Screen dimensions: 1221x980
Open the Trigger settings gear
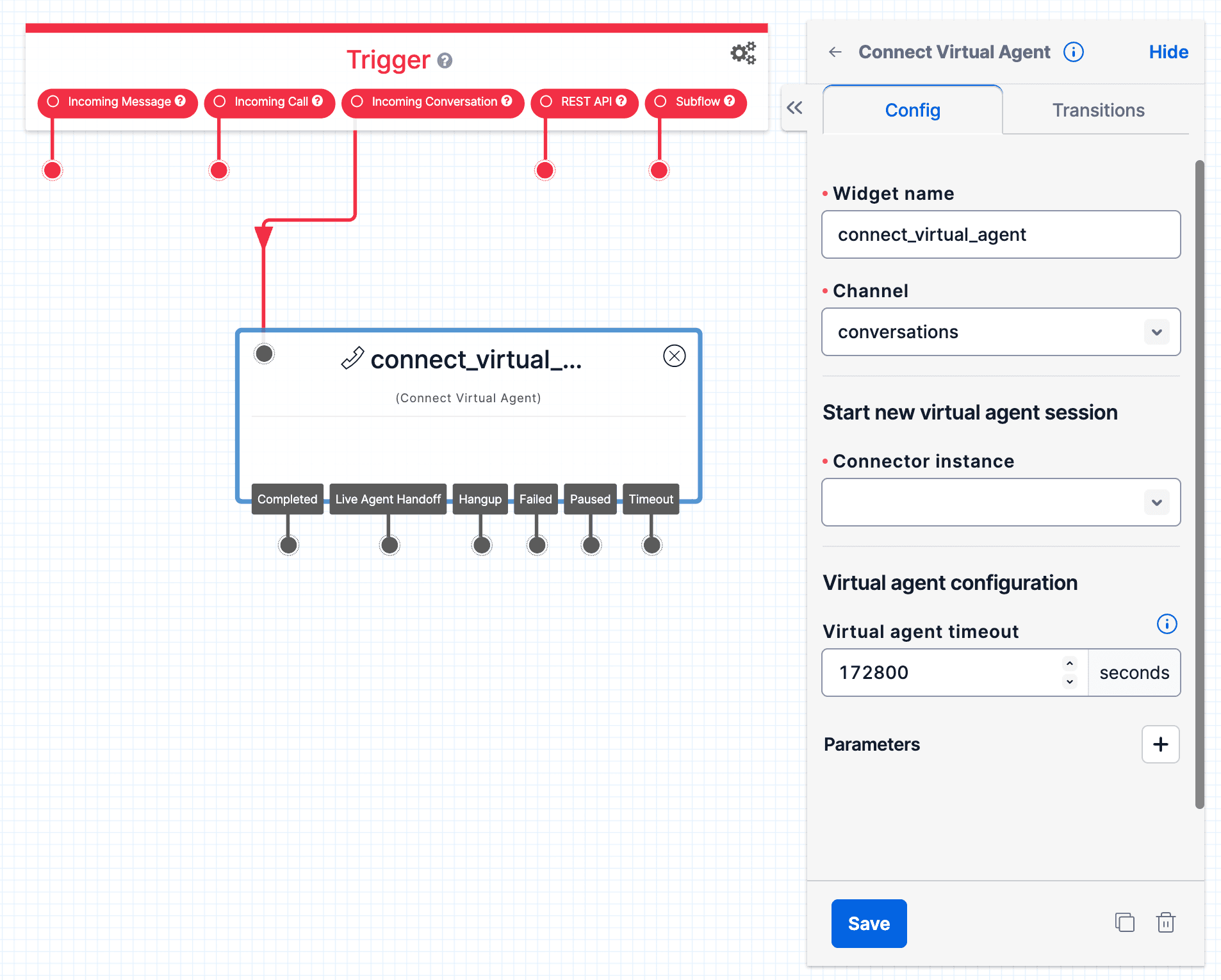[x=743, y=53]
